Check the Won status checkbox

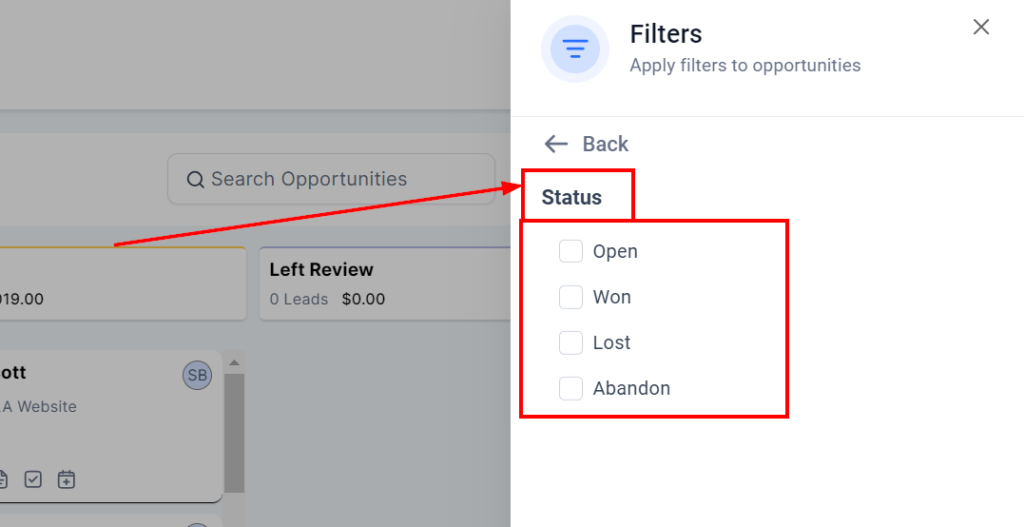(x=571, y=297)
